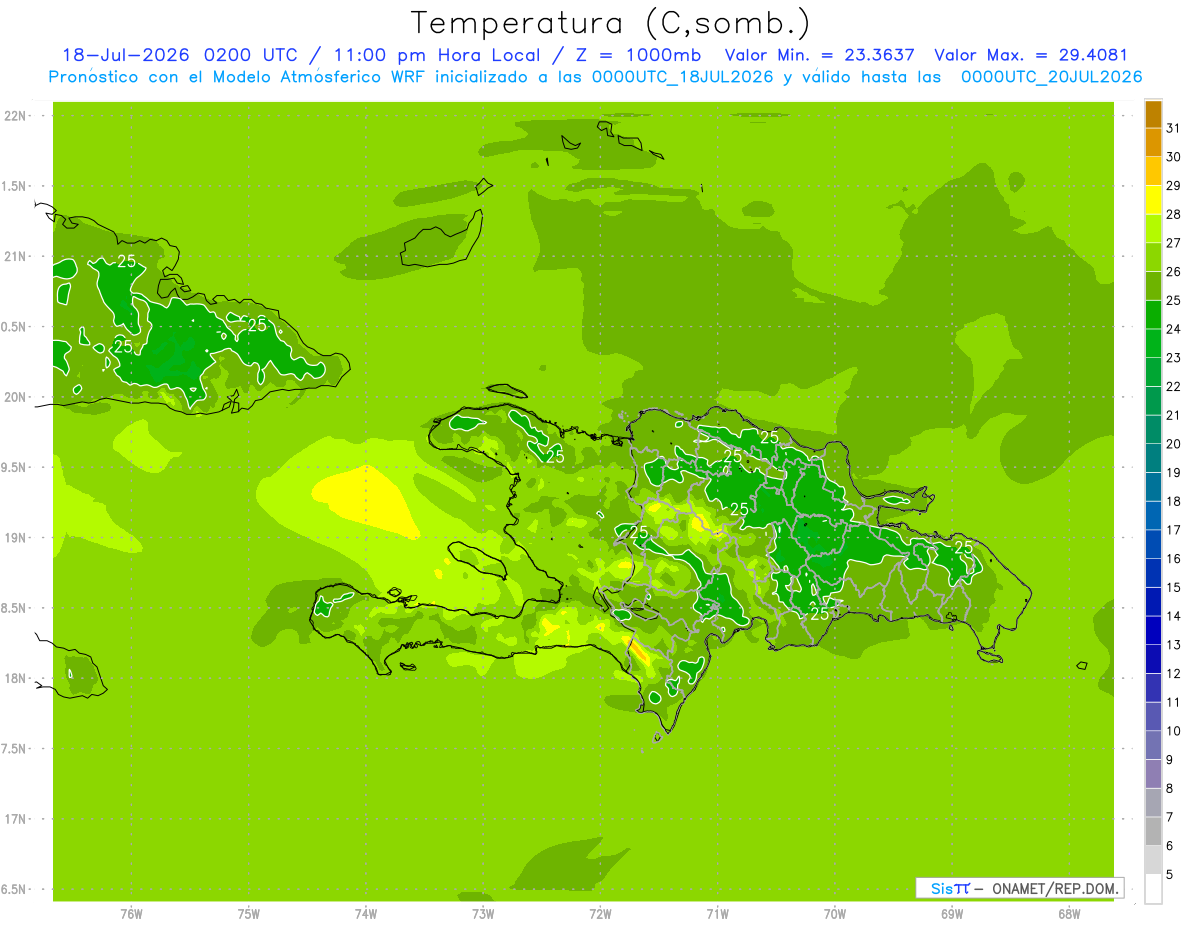Click the legend value '20' on the color scale
This screenshot has height=927, width=1200.
[x=1173, y=444]
